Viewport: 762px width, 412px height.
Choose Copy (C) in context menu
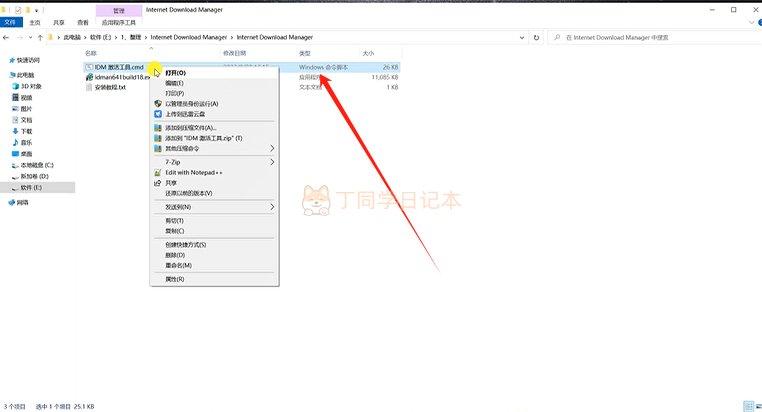coord(214,231)
